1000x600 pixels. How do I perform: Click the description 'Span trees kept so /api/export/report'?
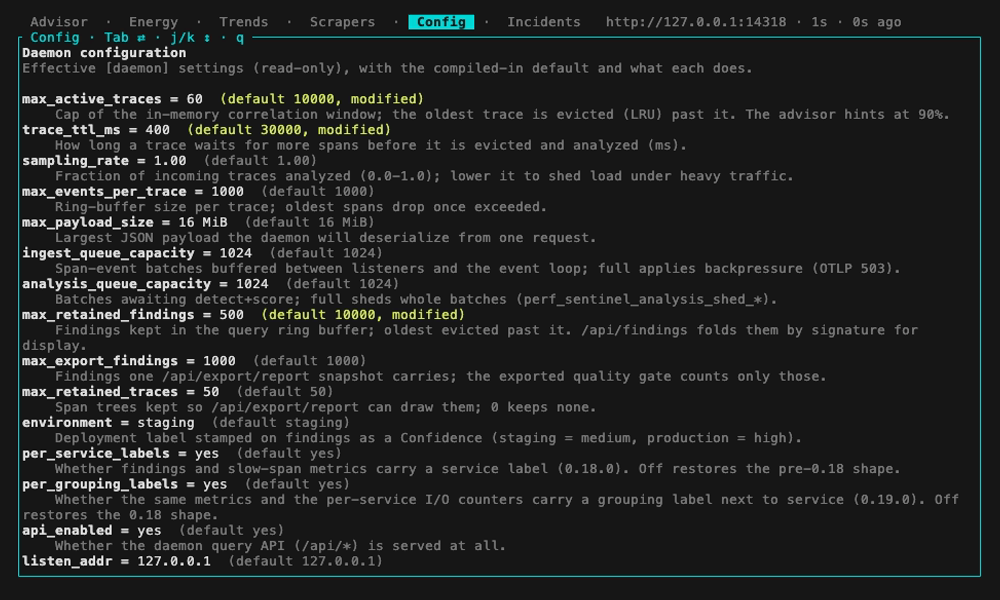click(x=325, y=407)
